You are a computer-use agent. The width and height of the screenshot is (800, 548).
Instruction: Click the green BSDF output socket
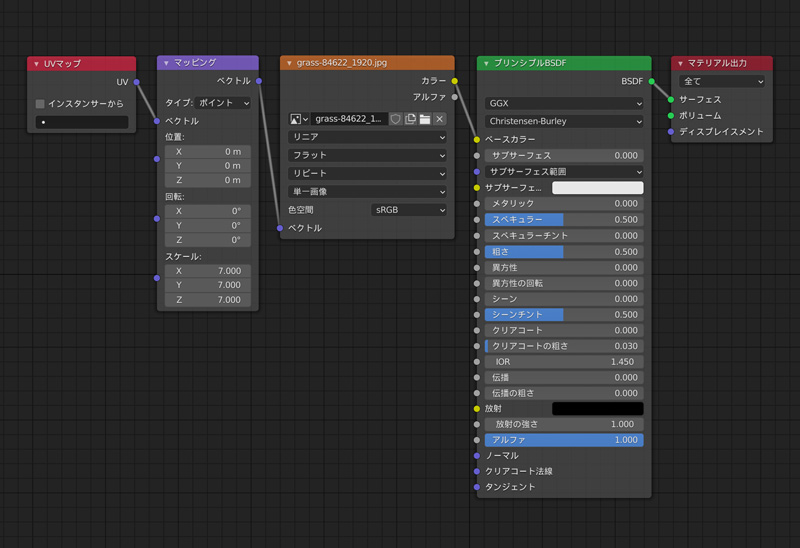[x=652, y=81]
